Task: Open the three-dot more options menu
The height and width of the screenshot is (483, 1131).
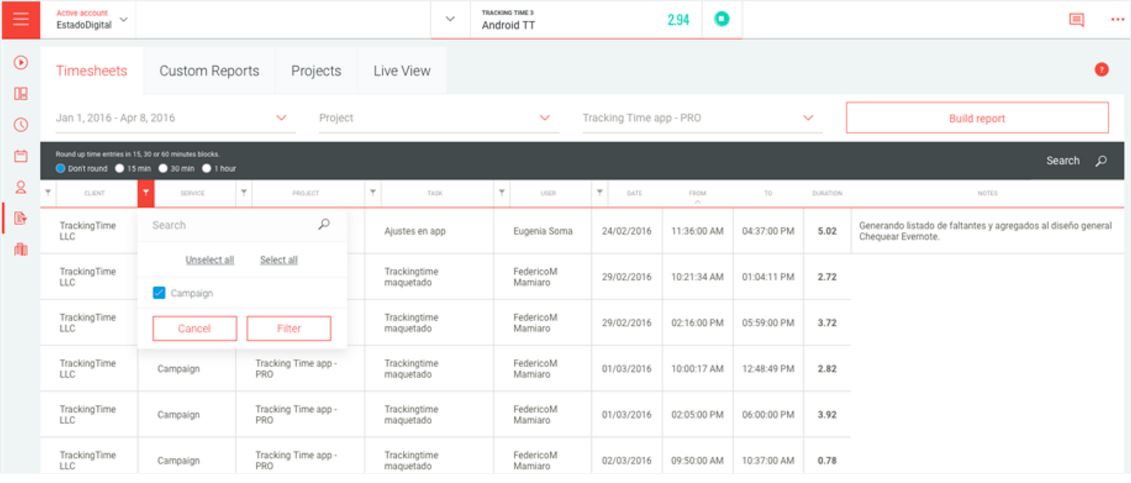Action: pyautogui.click(x=1117, y=20)
